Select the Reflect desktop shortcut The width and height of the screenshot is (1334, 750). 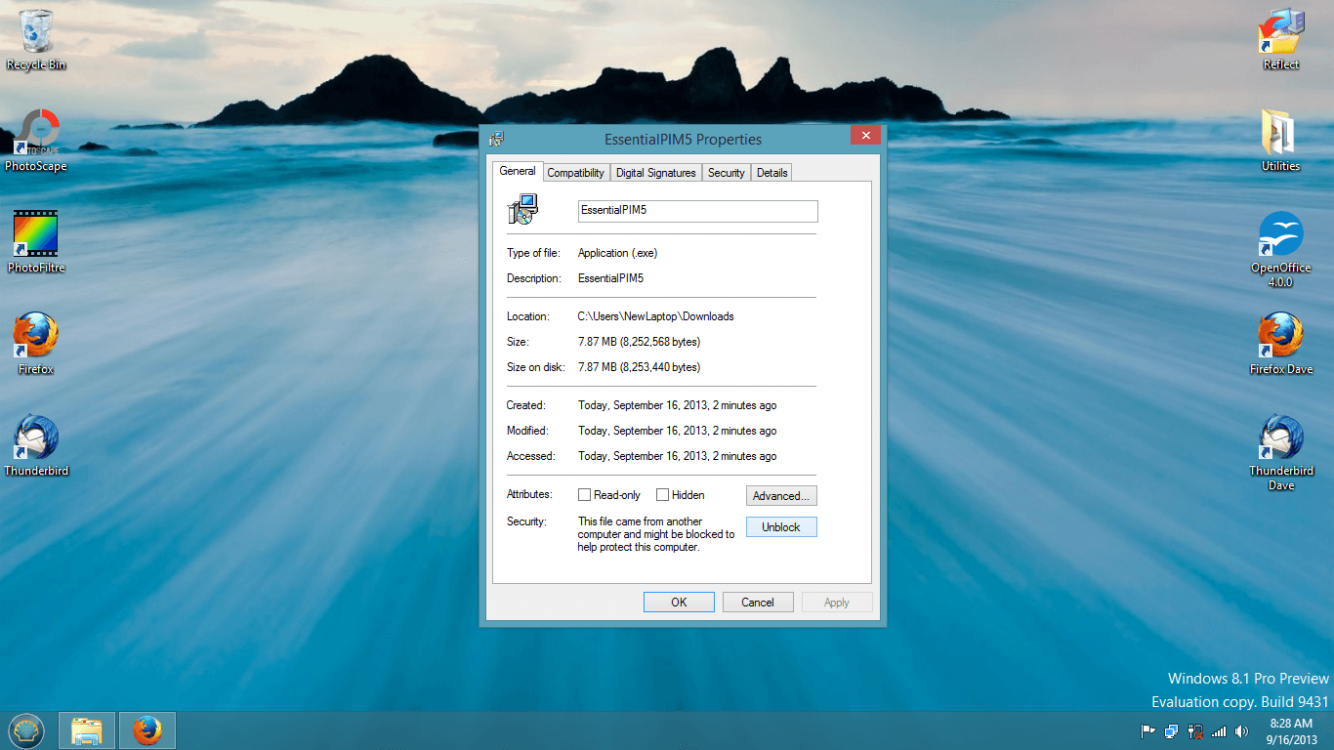click(1281, 40)
